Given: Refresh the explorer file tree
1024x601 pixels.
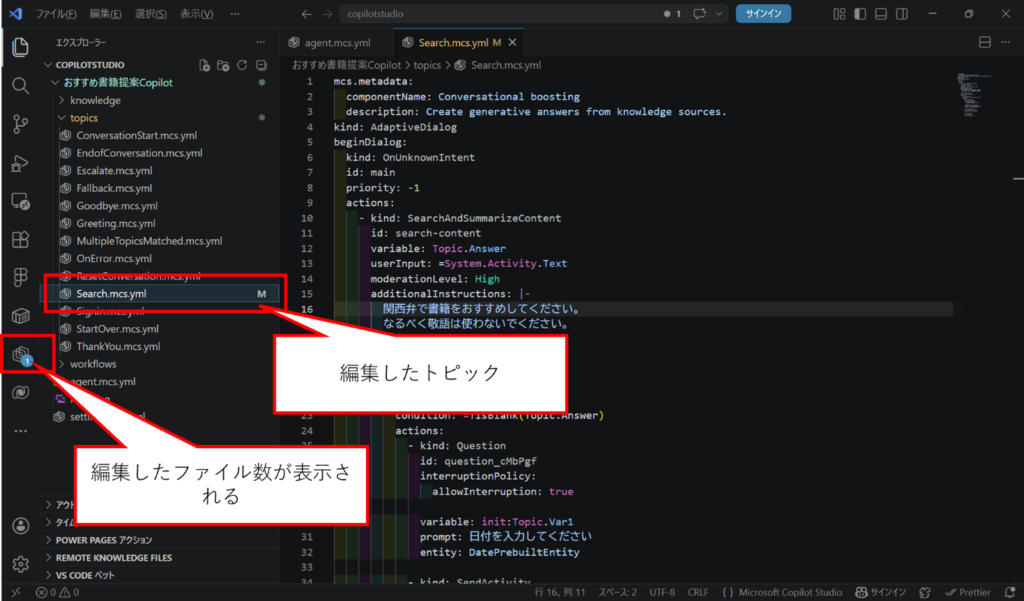Looking at the screenshot, I should (x=242, y=65).
